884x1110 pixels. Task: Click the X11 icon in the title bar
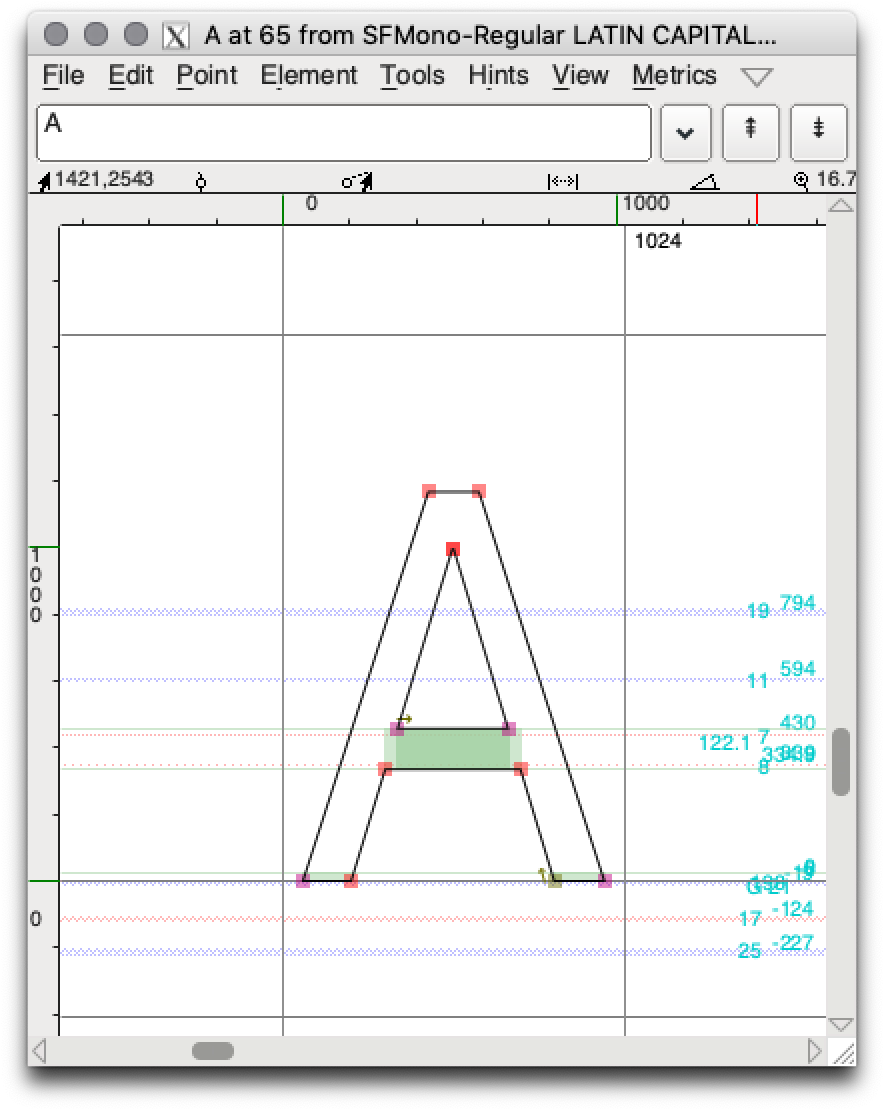point(176,36)
